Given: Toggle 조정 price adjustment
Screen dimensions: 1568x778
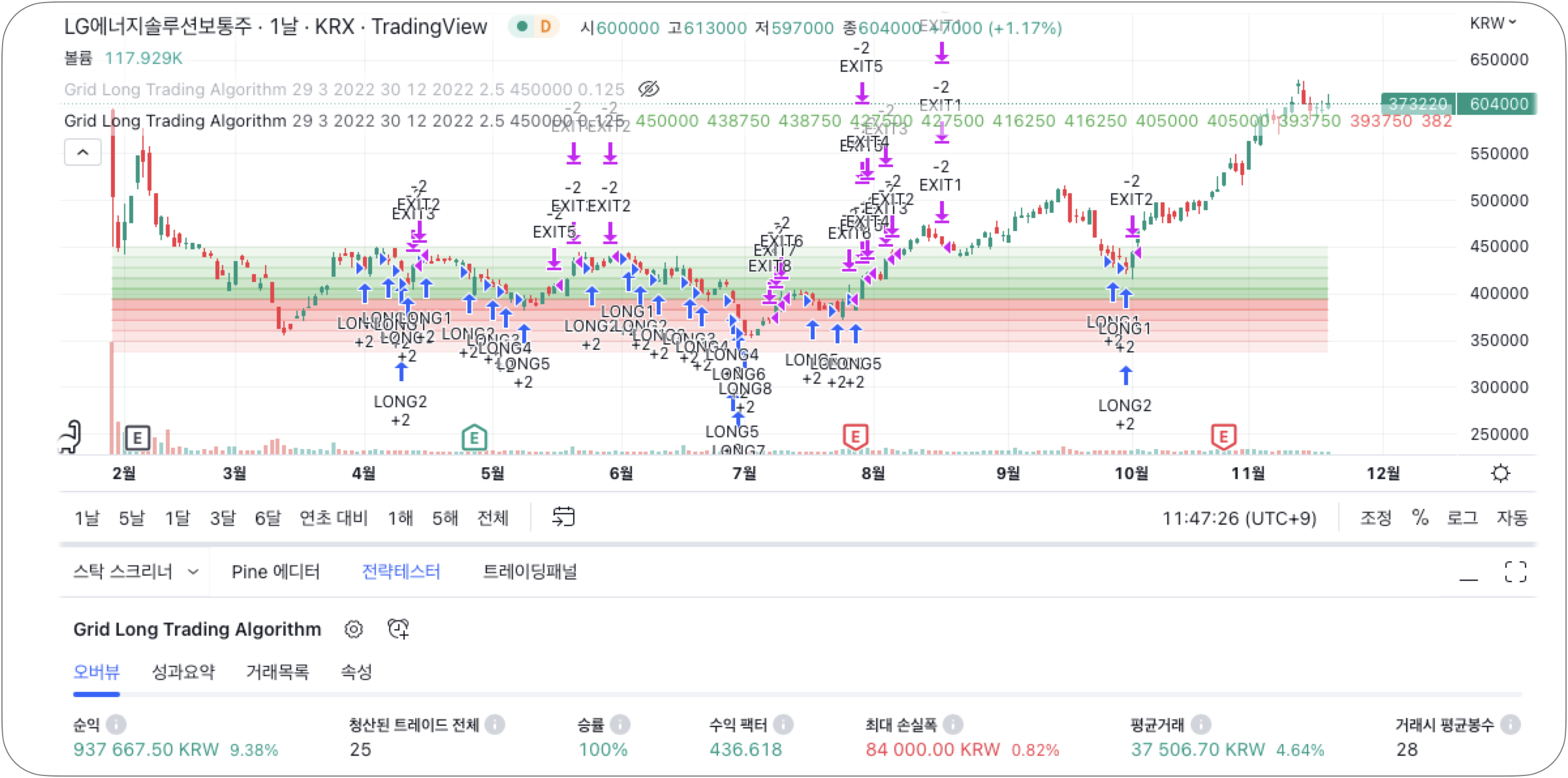Looking at the screenshot, I should (x=1375, y=518).
